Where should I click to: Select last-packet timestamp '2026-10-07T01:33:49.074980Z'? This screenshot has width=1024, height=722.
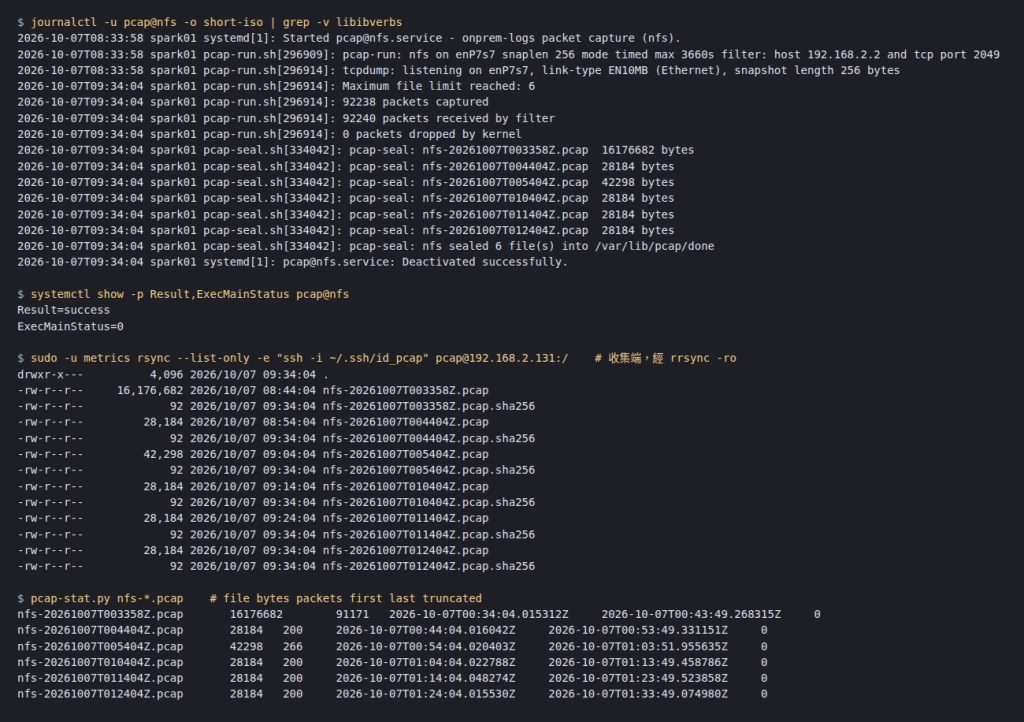[x=638, y=694]
